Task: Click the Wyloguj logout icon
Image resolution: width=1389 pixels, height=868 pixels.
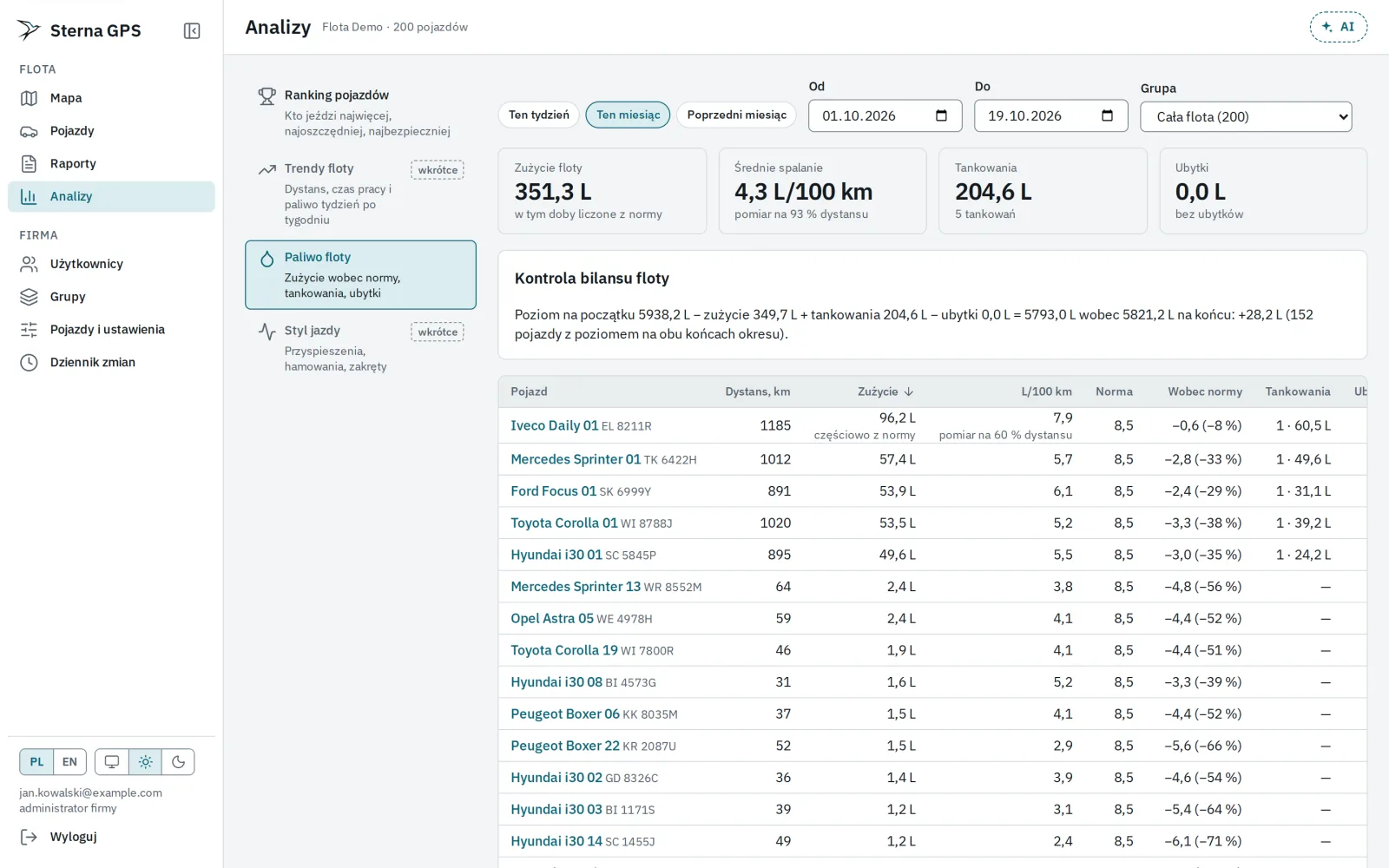Action: click(x=29, y=837)
